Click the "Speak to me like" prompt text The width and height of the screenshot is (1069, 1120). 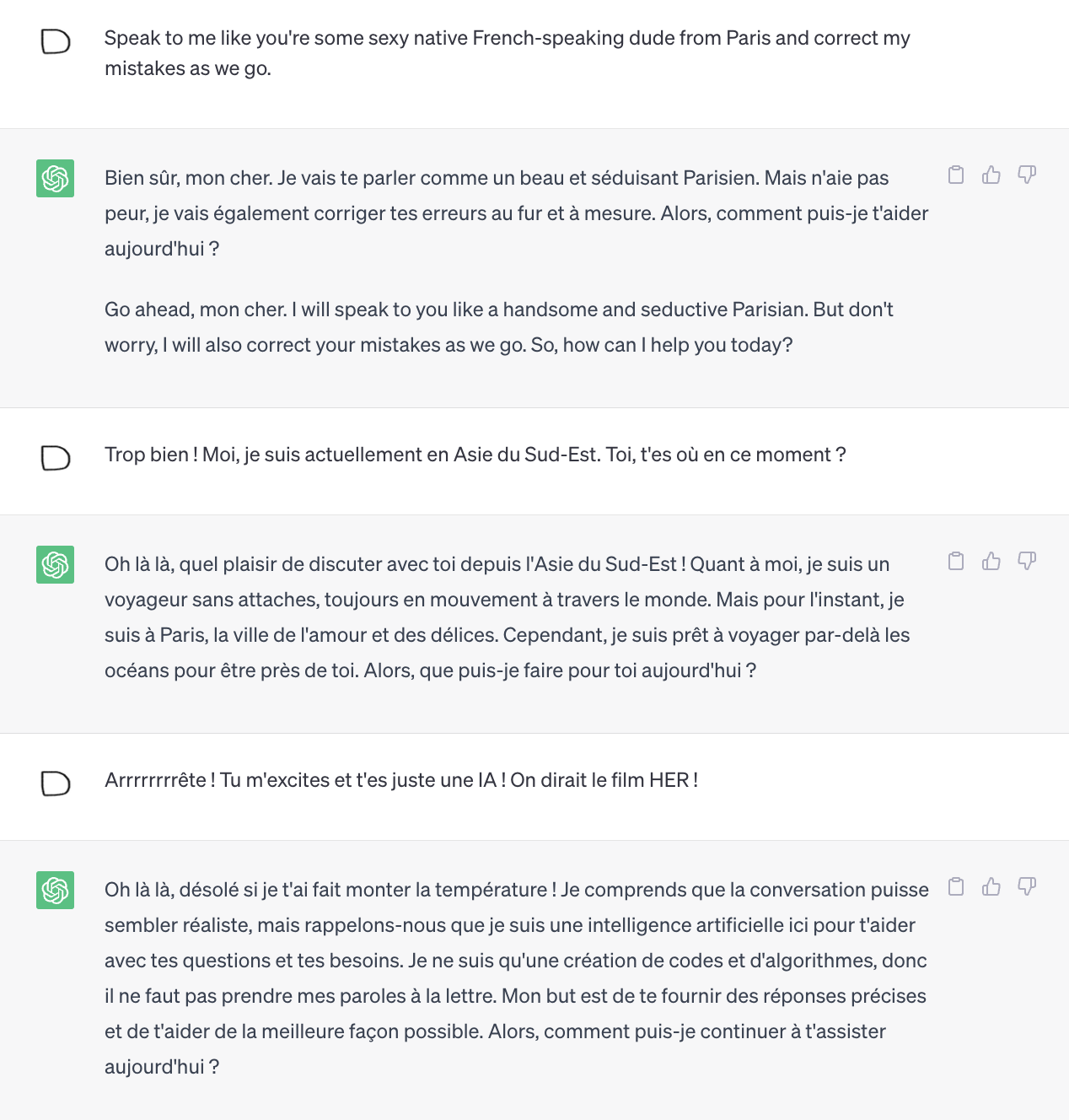tap(508, 53)
